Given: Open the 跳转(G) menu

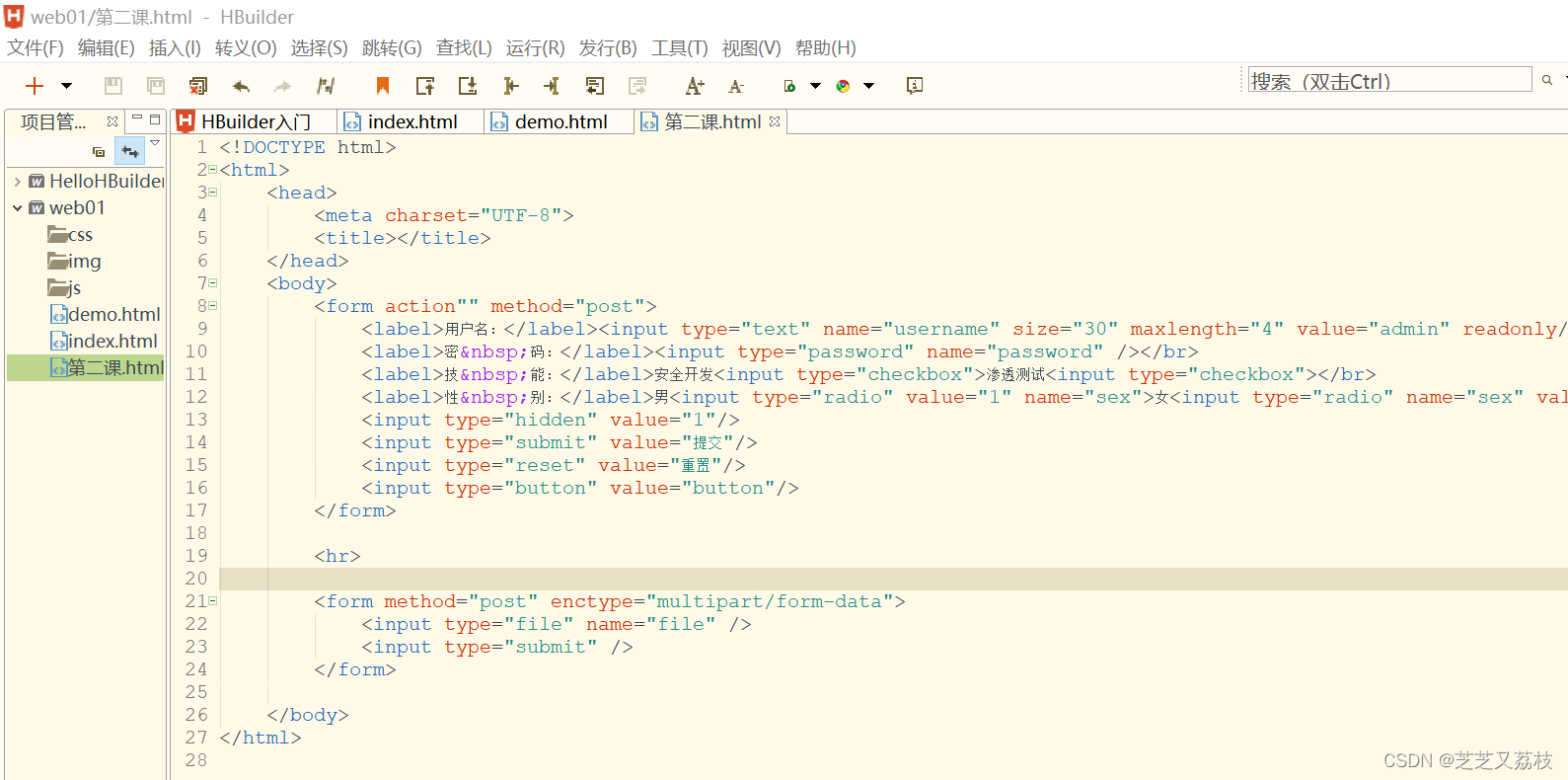Looking at the screenshot, I should click(392, 47).
